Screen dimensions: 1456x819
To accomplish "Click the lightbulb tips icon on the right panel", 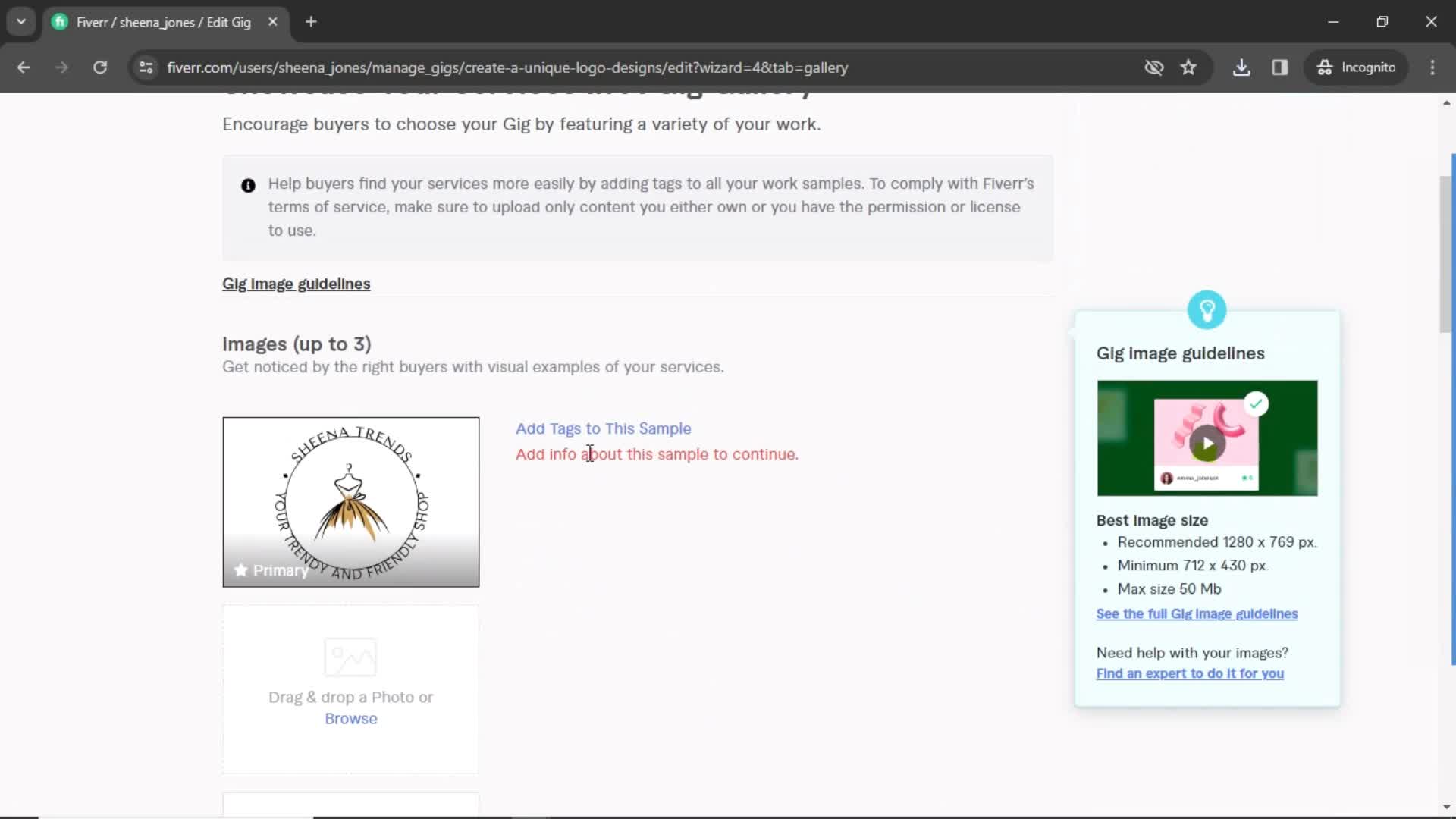I will 1208,310.
